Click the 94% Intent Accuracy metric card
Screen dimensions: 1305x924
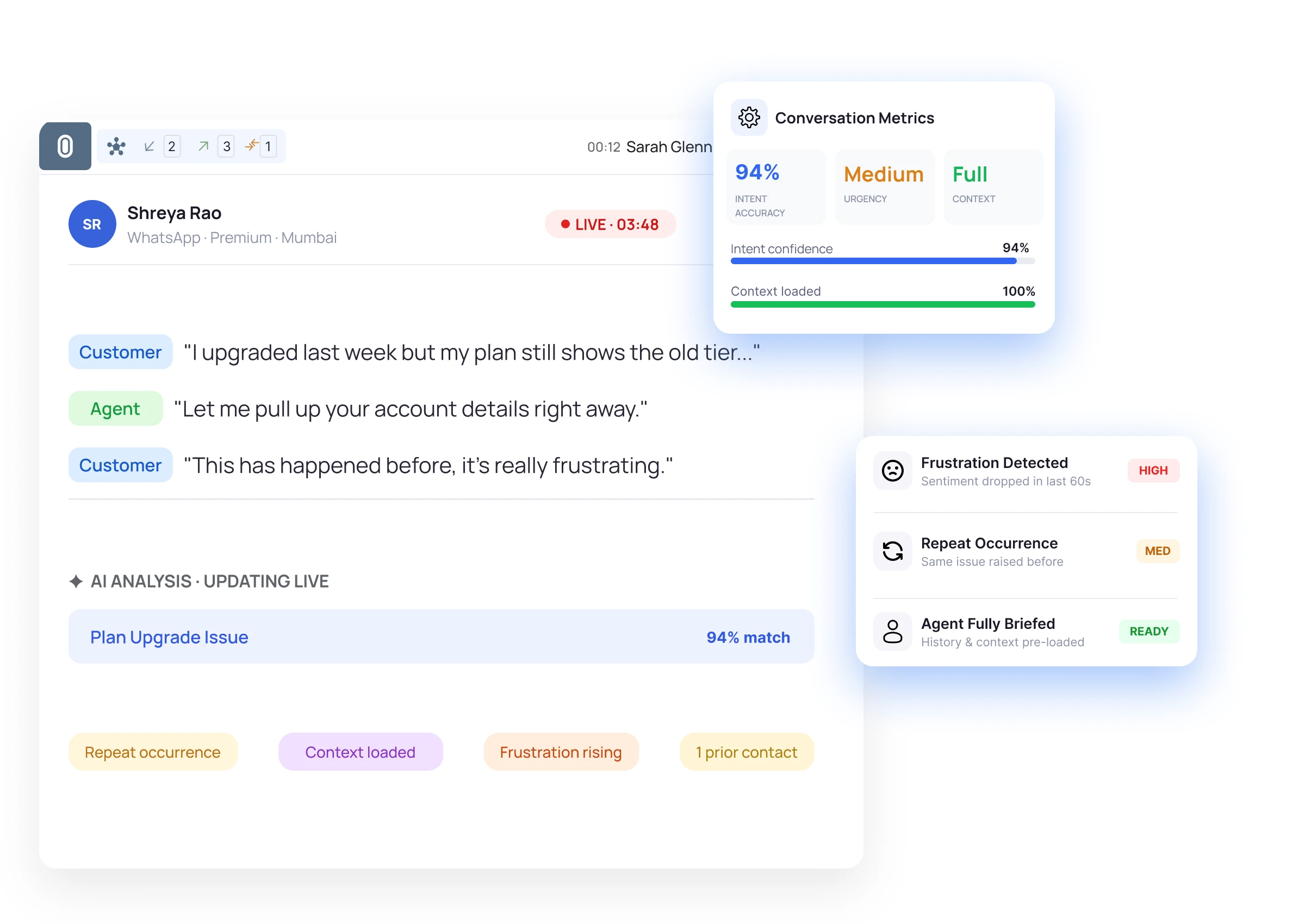pyautogui.click(x=776, y=187)
